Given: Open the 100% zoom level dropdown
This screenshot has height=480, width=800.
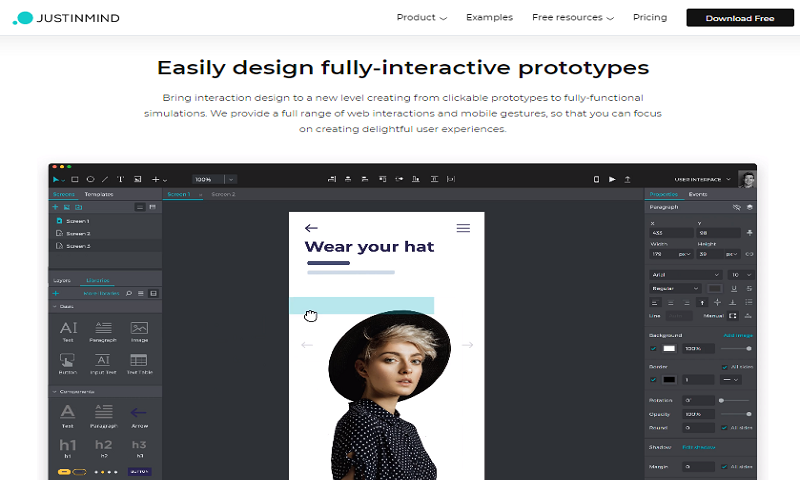Looking at the screenshot, I should click(x=214, y=179).
